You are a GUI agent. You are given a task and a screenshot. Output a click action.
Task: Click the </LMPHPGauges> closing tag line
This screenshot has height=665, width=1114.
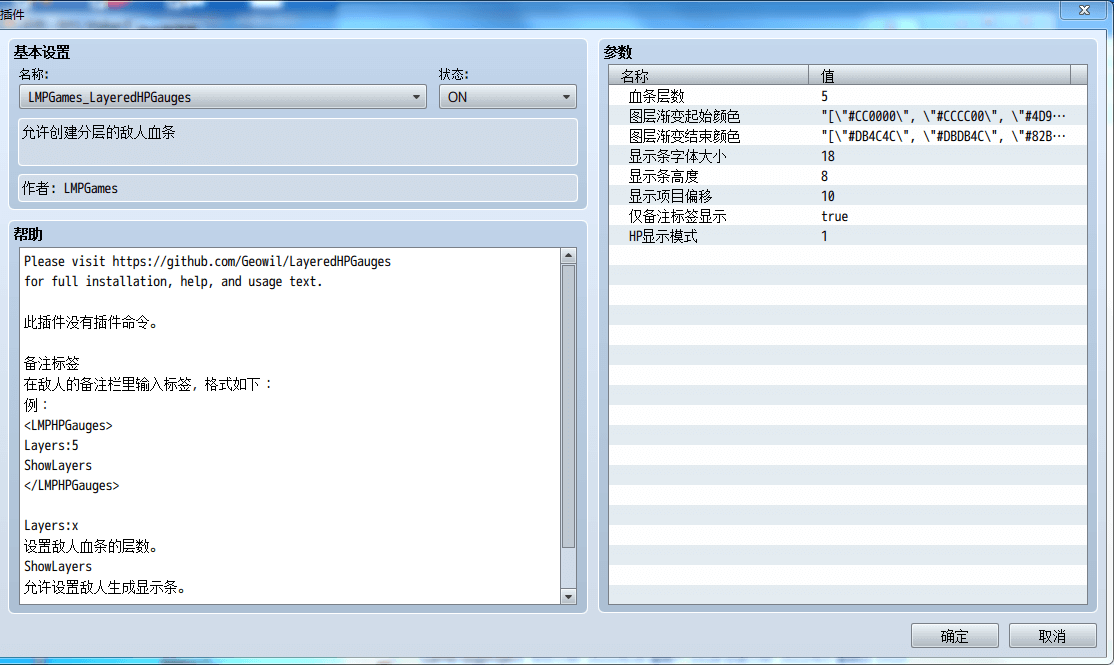[72, 485]
